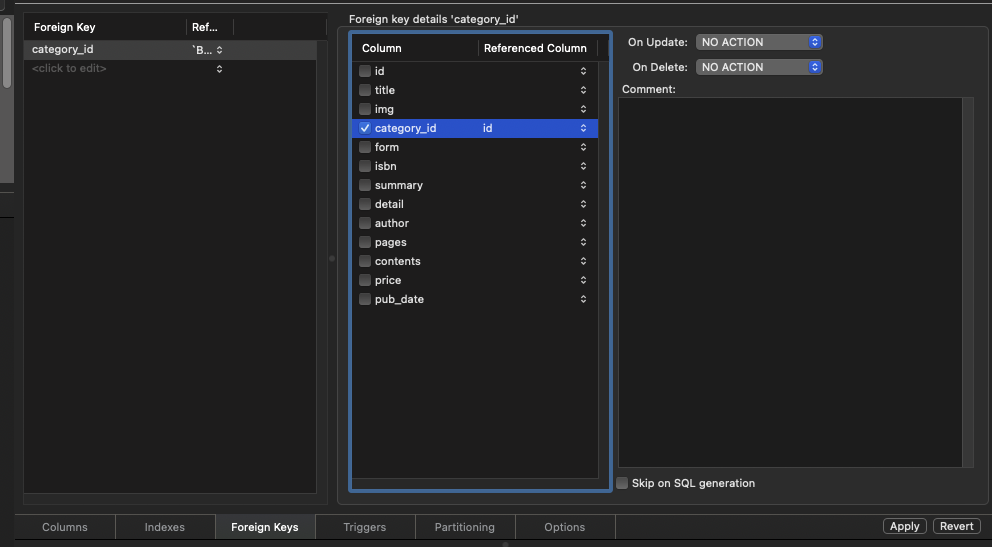This screenshot has width=992, height=547.
Task: Open the Partitioning tab
Action: tap(464, 527)
